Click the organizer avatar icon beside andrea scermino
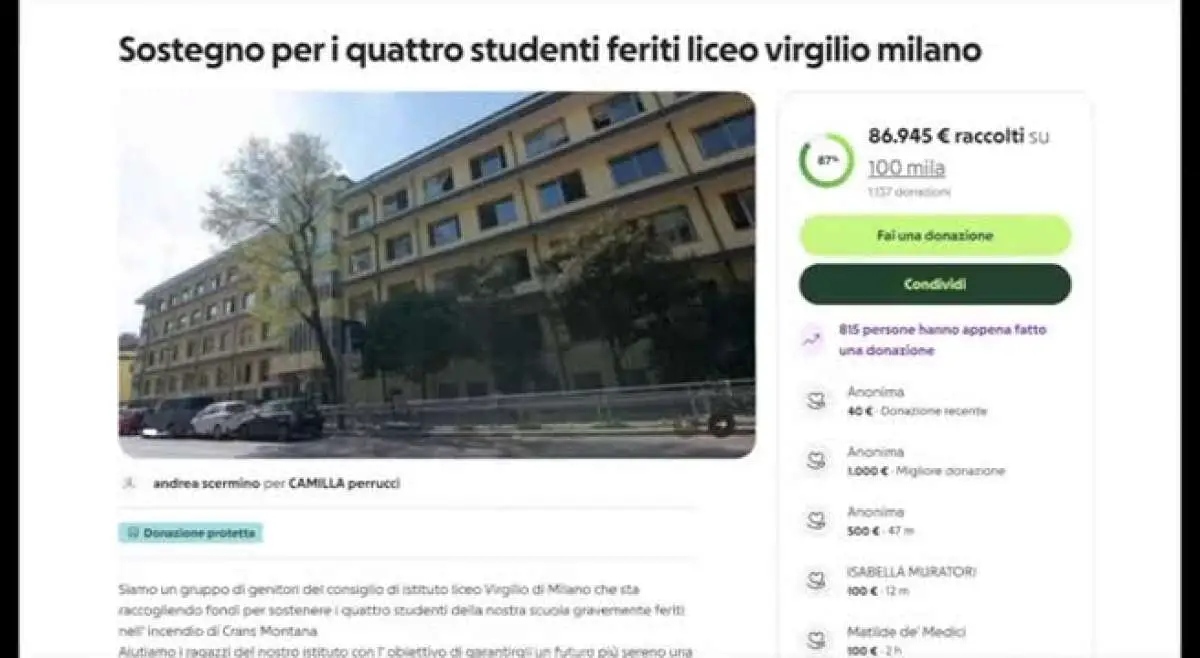Image resolution: width=1200 pixels, height=658 pixels. click(128, 483)
